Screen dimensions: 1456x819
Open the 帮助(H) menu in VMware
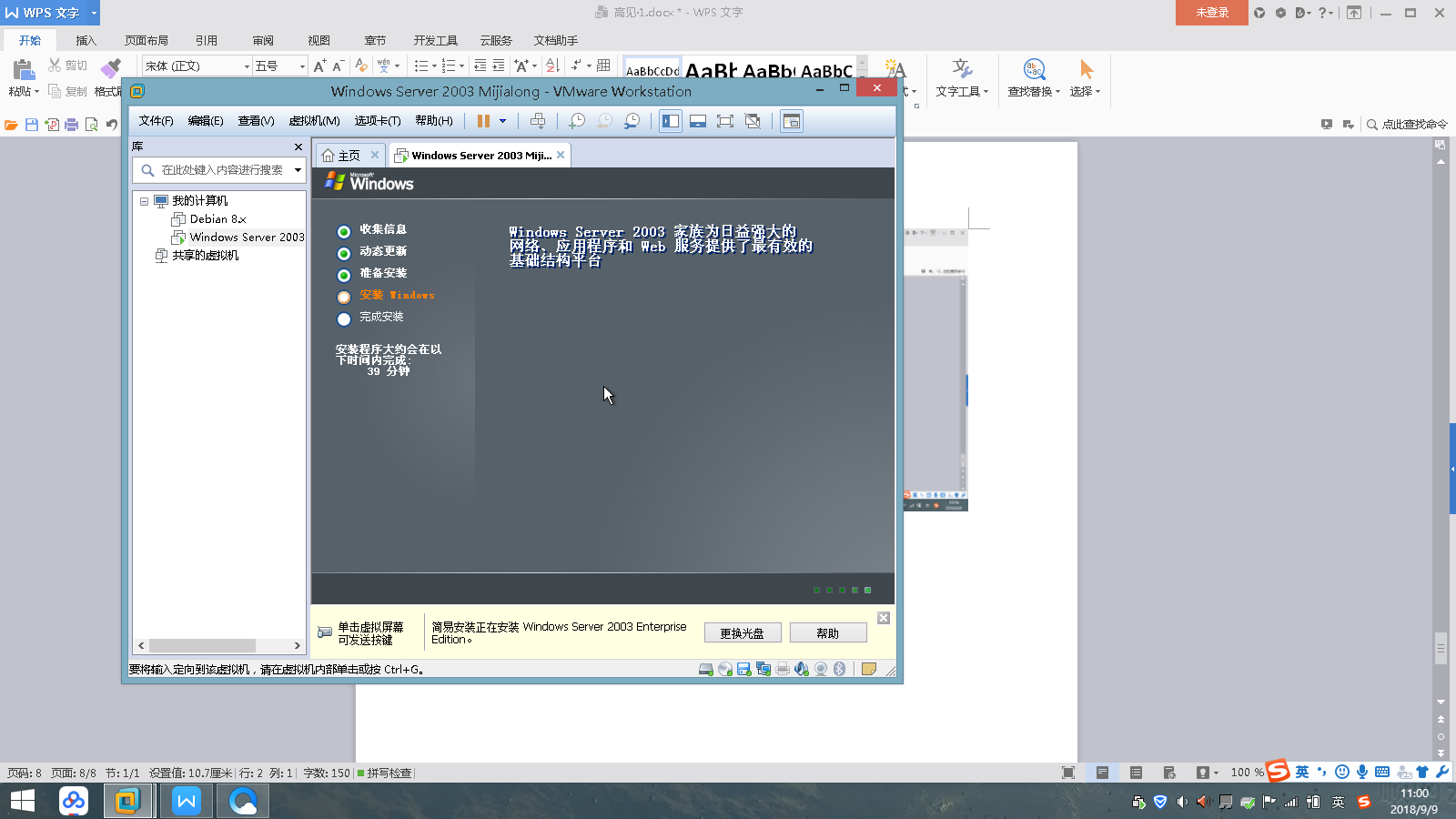pos(434,121)
